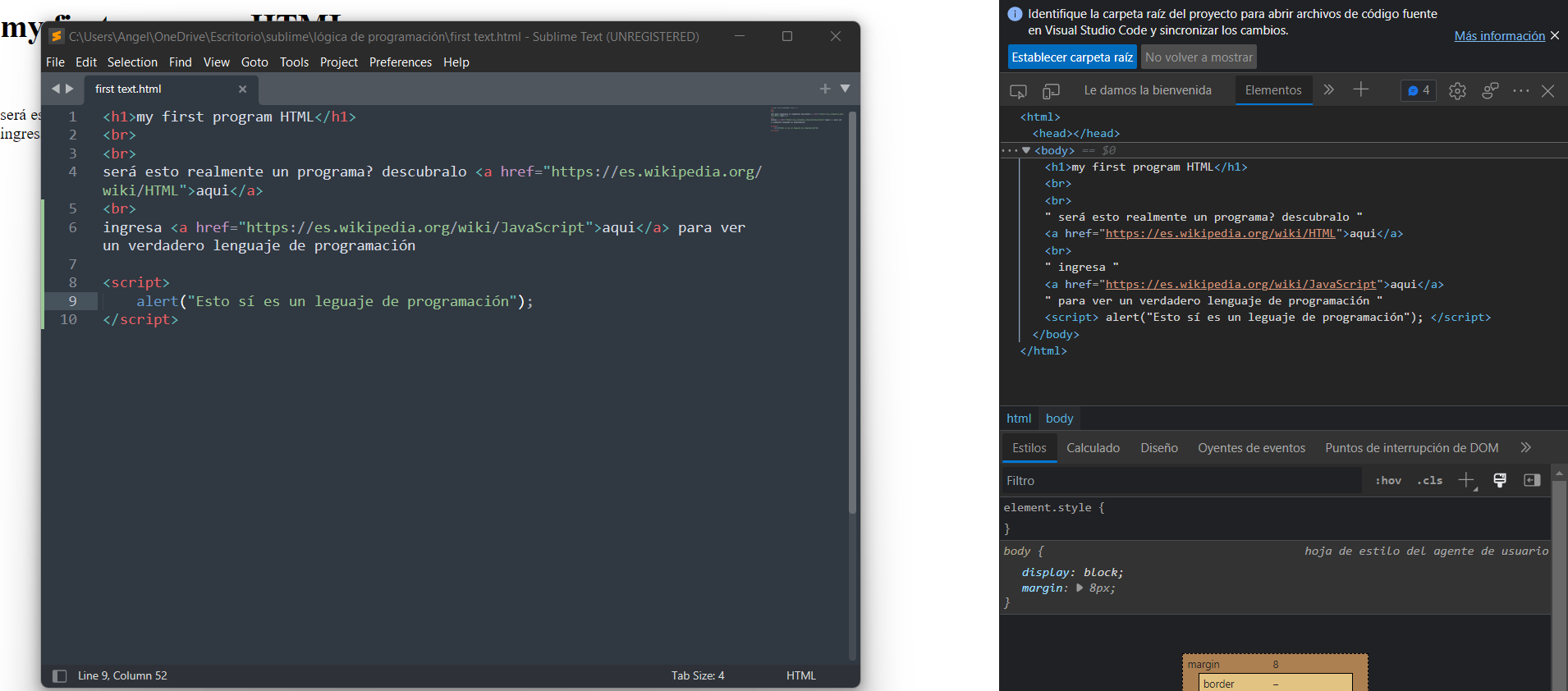Select the Elementos tab
This screenshot has height=691, width=1568.
1273,90
